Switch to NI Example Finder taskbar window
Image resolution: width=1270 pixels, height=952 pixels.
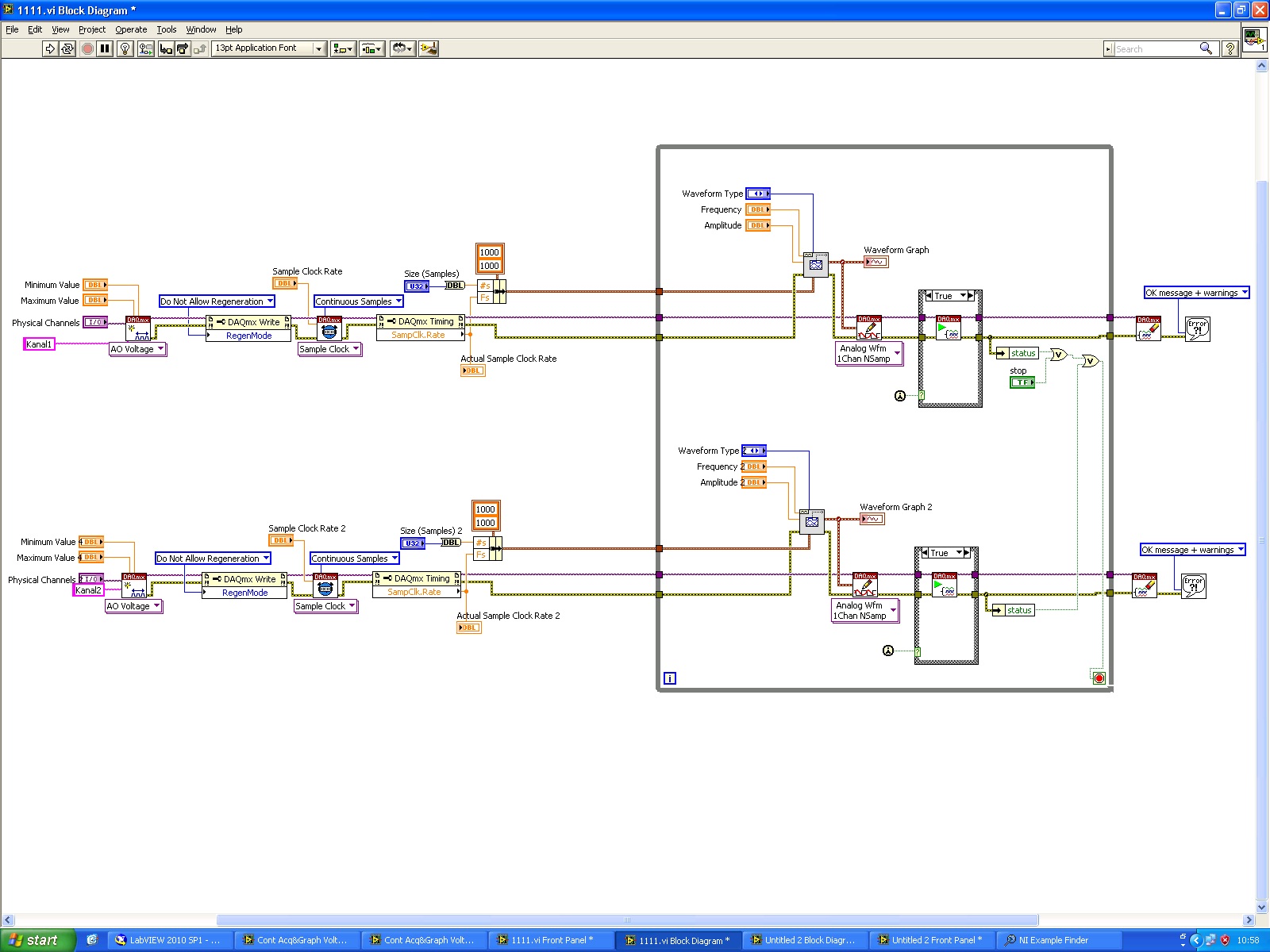click(1059, 940)
